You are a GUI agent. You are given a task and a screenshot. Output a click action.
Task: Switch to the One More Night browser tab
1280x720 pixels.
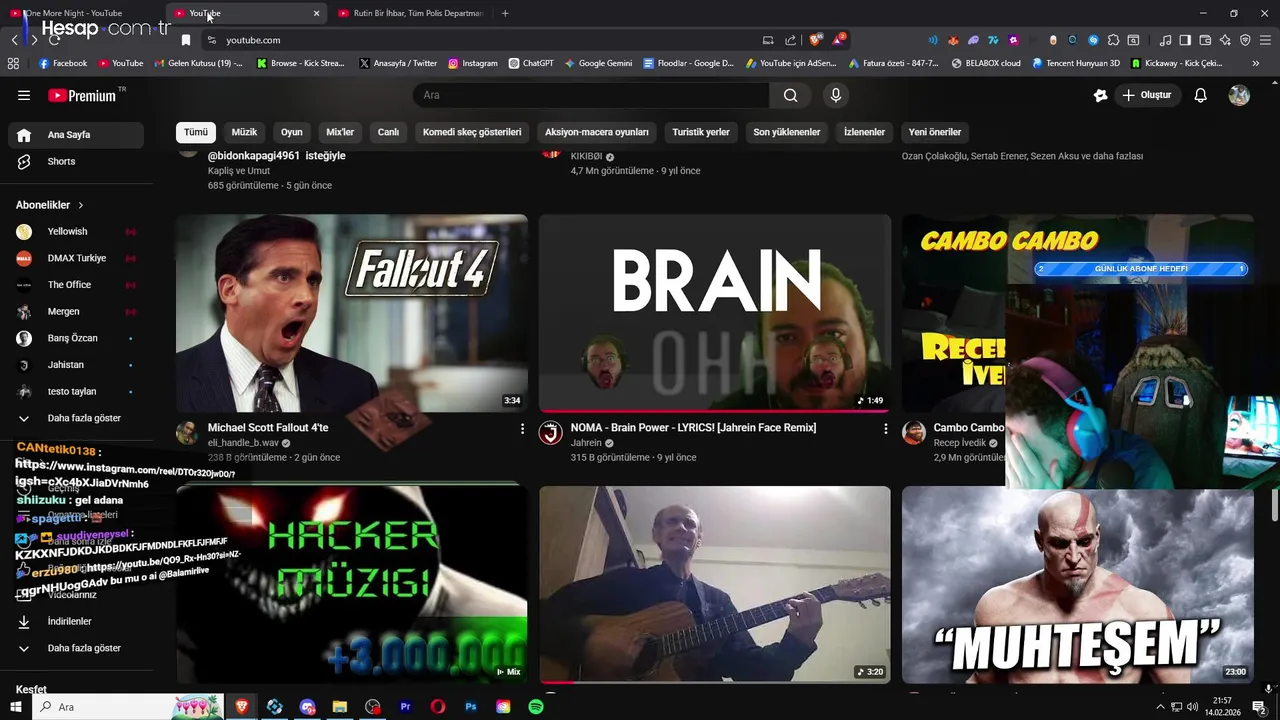80,13
